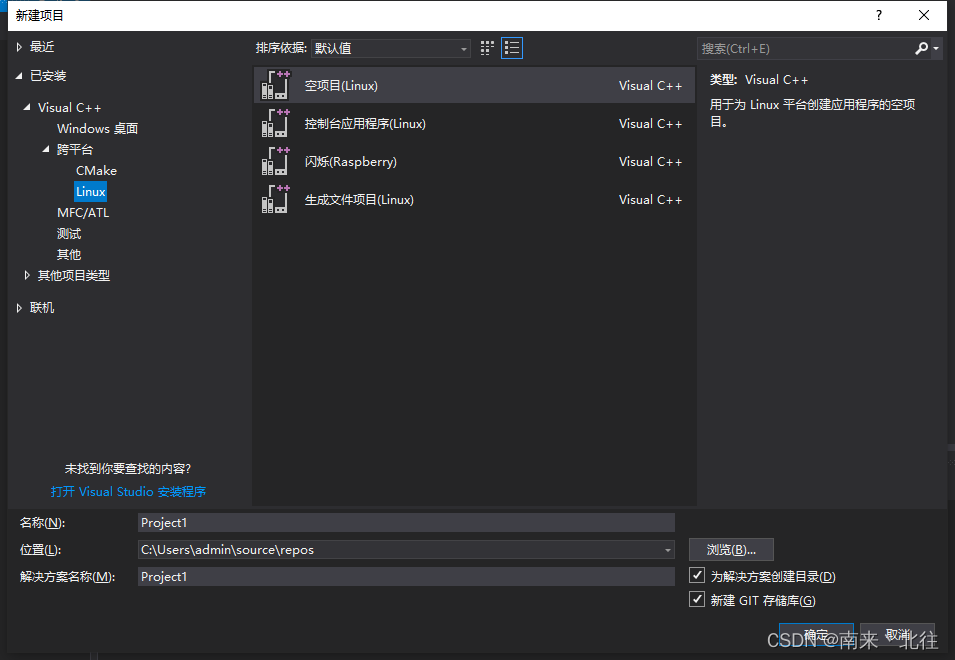Screen dimensions: 955x660
Task: Click the 其他项目类型 label in tree
Action: [x=74, y=275]
